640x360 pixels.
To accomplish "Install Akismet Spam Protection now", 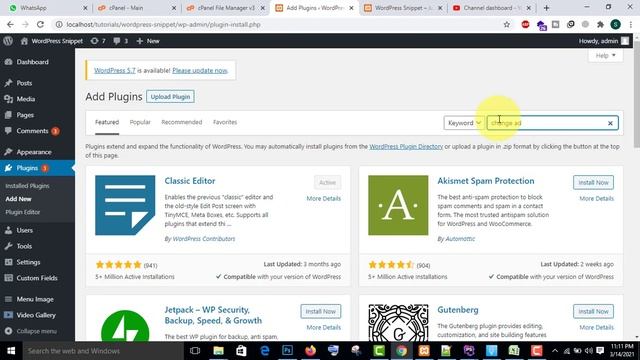I will [593, 182].
